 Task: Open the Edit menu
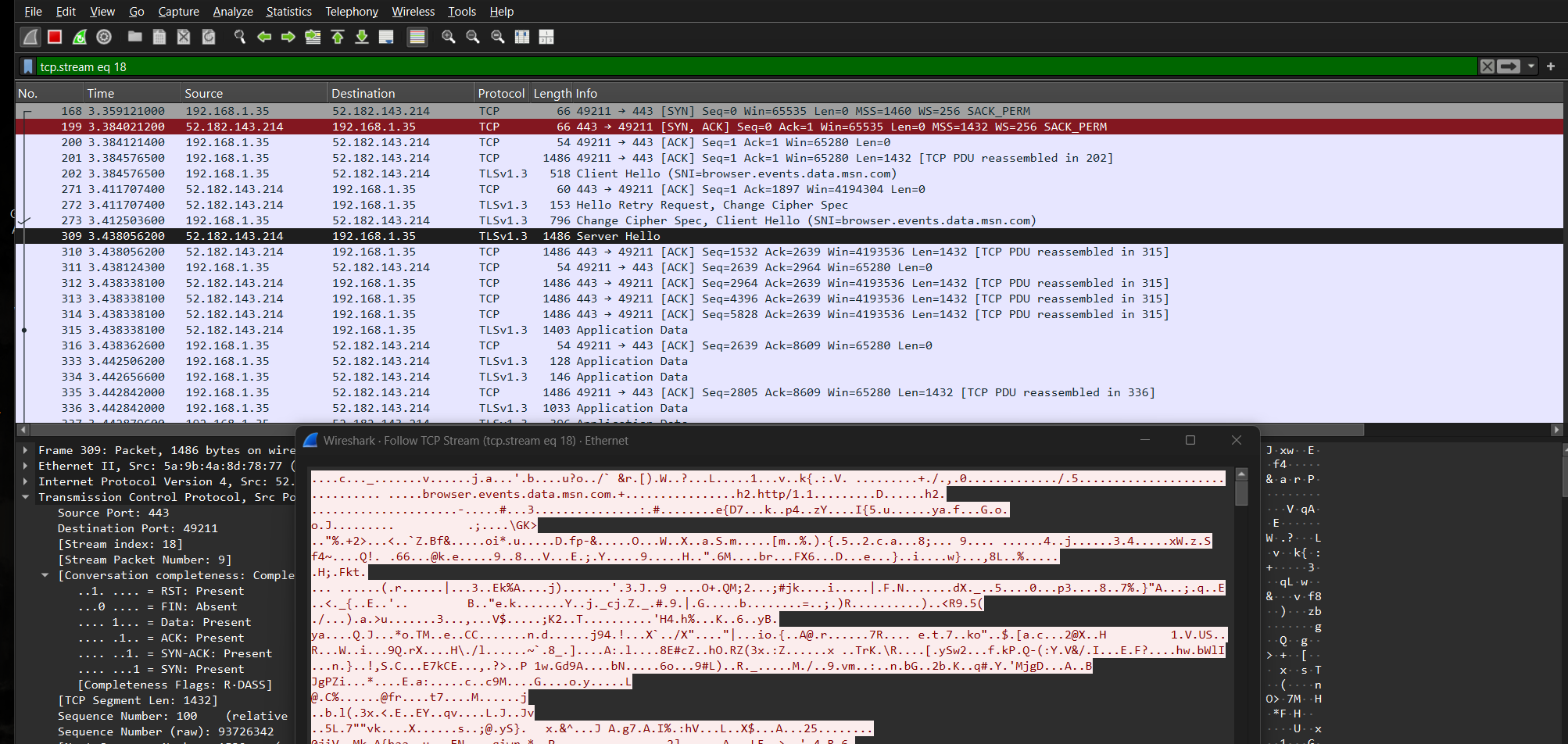66,11
